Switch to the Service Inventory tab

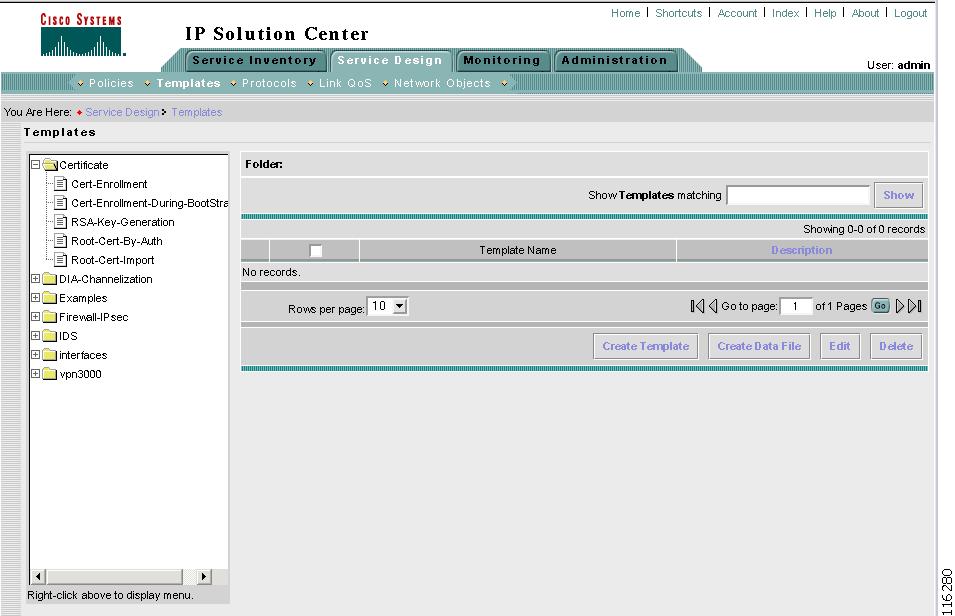click(255, 60)
